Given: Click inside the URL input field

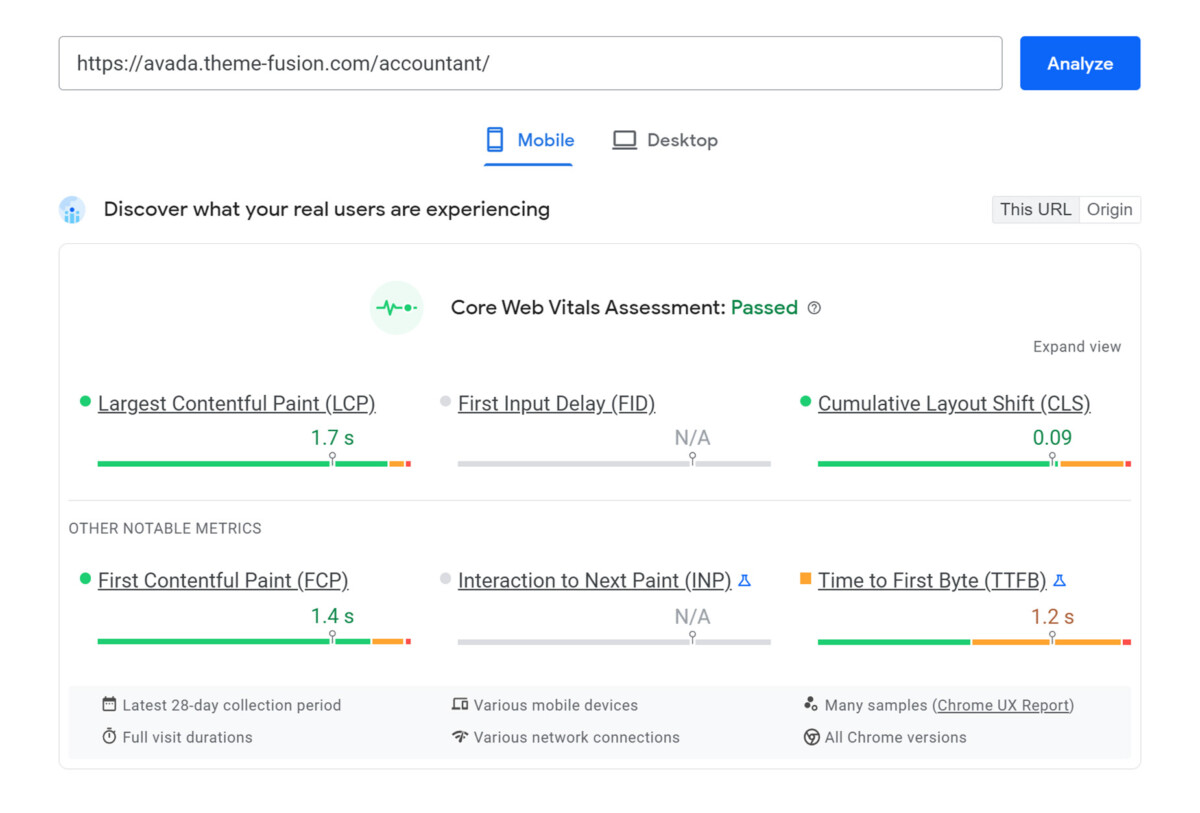Looking at the screenshot, I should [x=530, y=63].
